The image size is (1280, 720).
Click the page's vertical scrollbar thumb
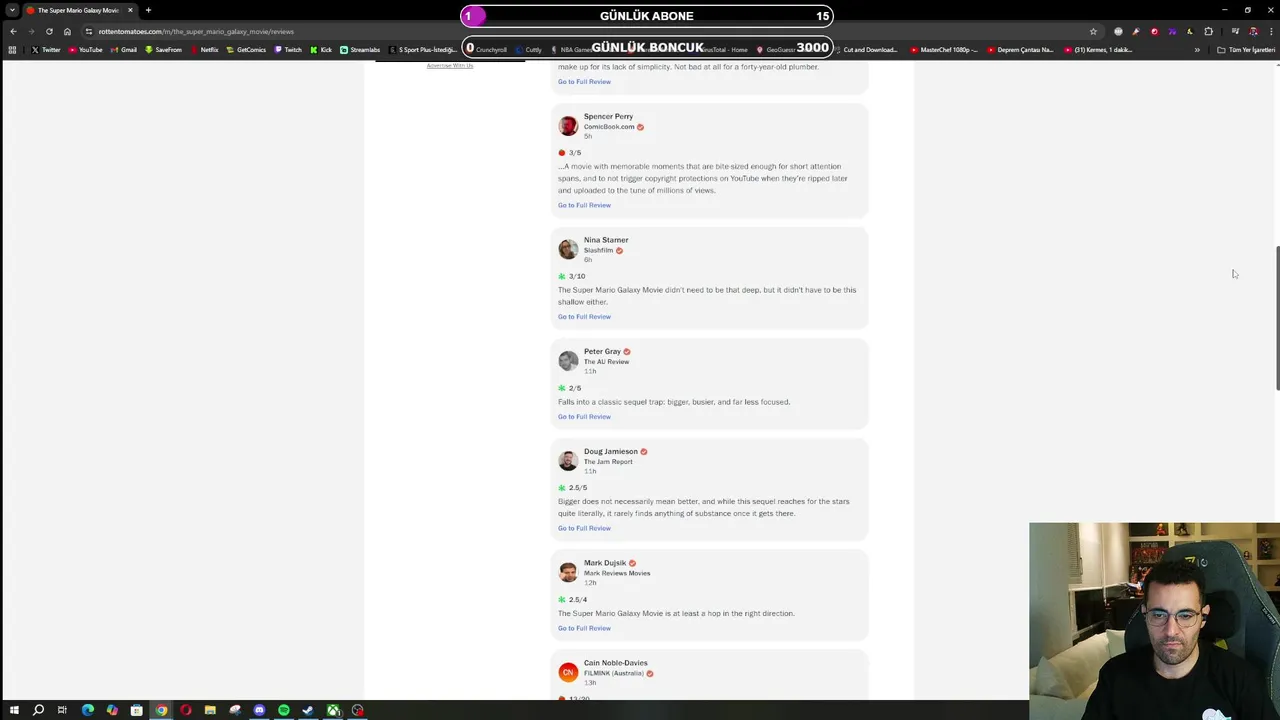(1276, 318)
